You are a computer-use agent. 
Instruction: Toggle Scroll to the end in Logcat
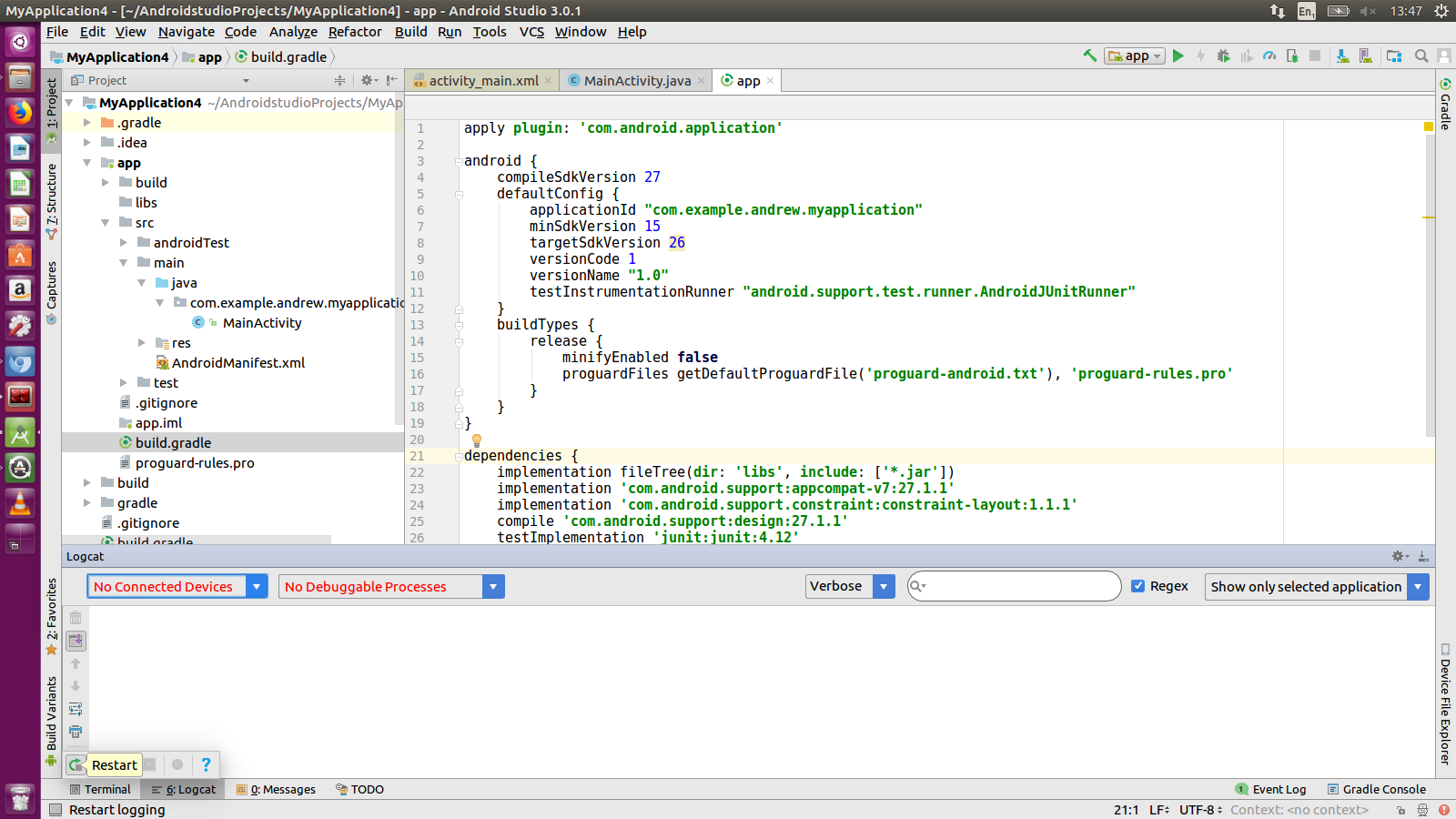pyautogui.click(x=76, y=641)
